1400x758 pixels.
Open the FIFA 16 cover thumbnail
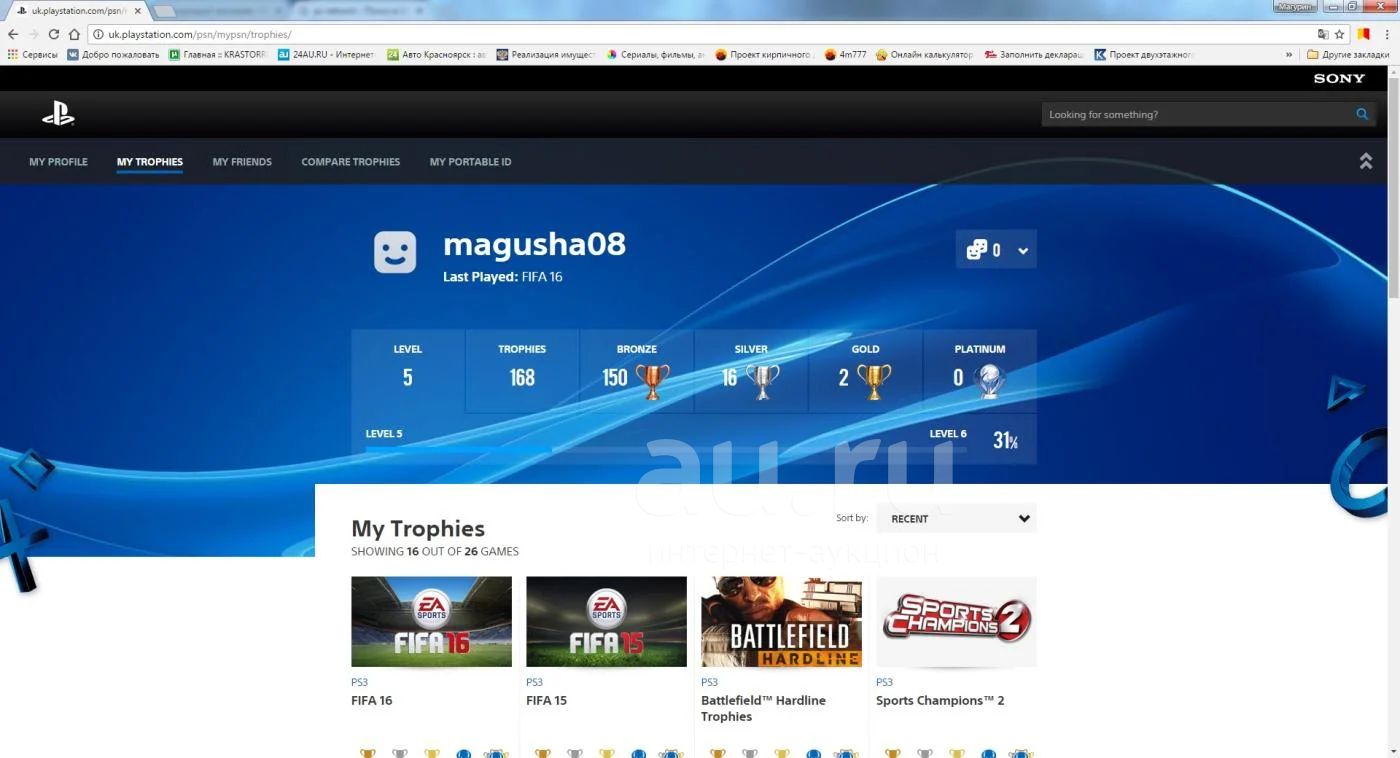(431, 621)
